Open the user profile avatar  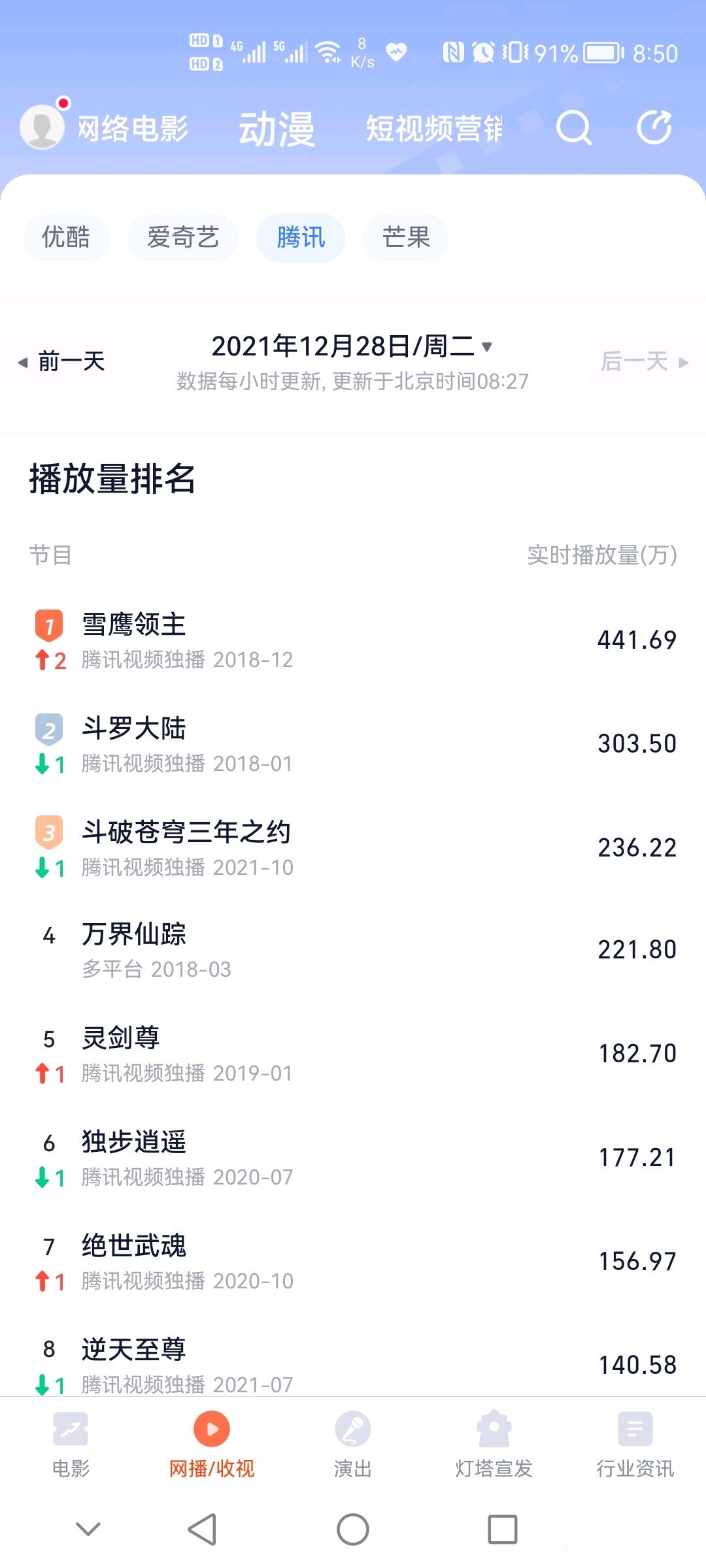(x=42, y=126)
